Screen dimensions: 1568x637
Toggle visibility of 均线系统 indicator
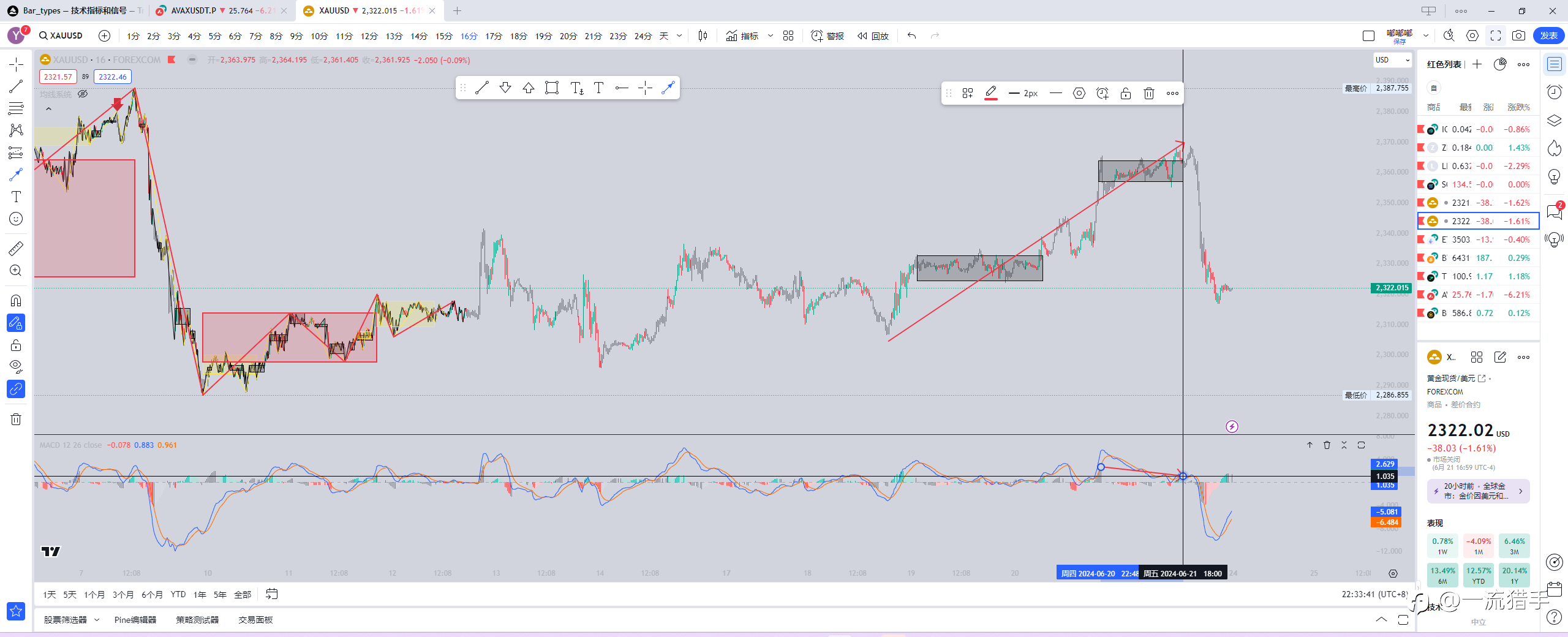pyautogui.click(x=83, y=94)
